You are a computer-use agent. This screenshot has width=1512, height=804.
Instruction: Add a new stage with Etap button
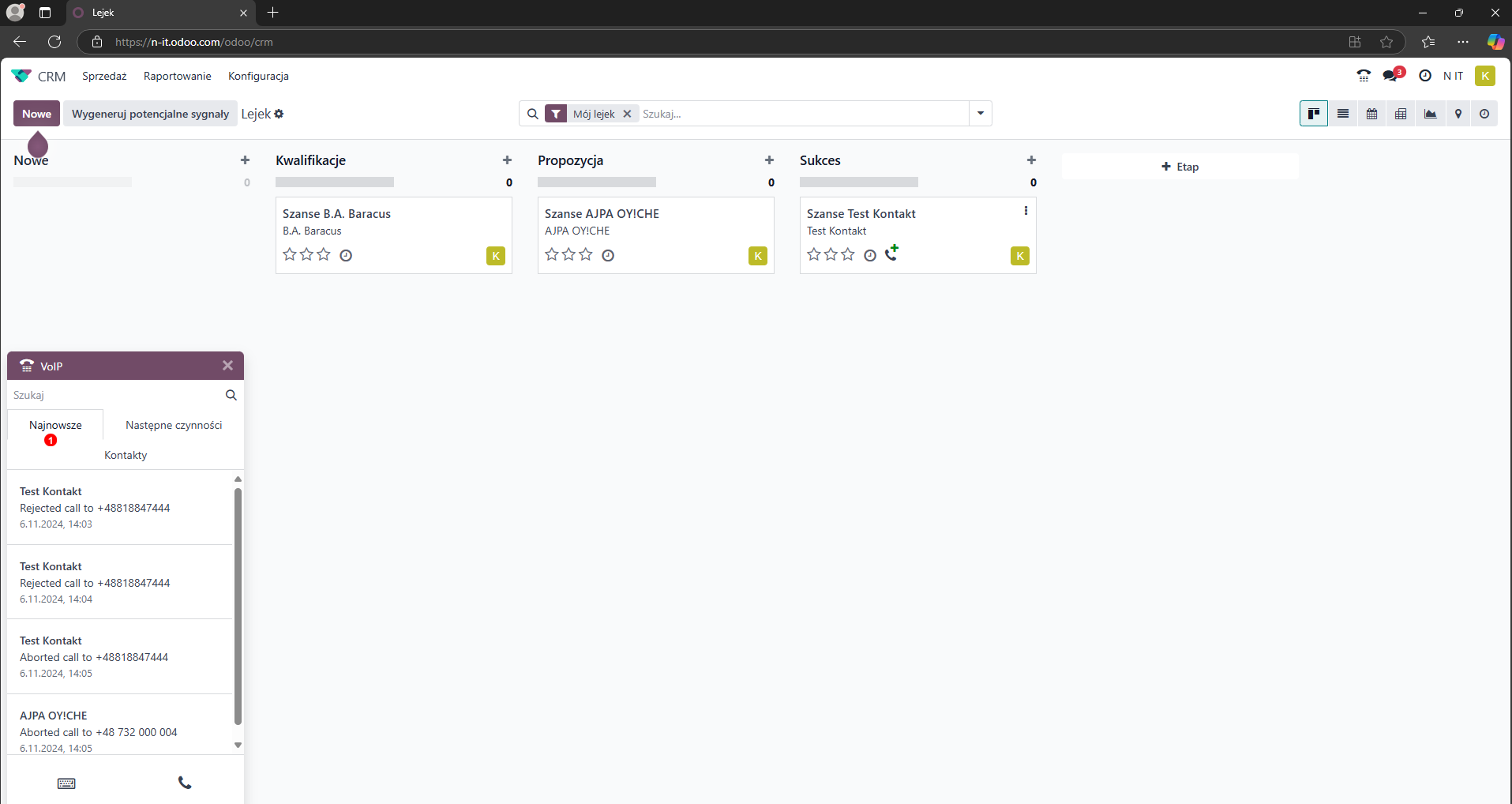coord(1180,166)
